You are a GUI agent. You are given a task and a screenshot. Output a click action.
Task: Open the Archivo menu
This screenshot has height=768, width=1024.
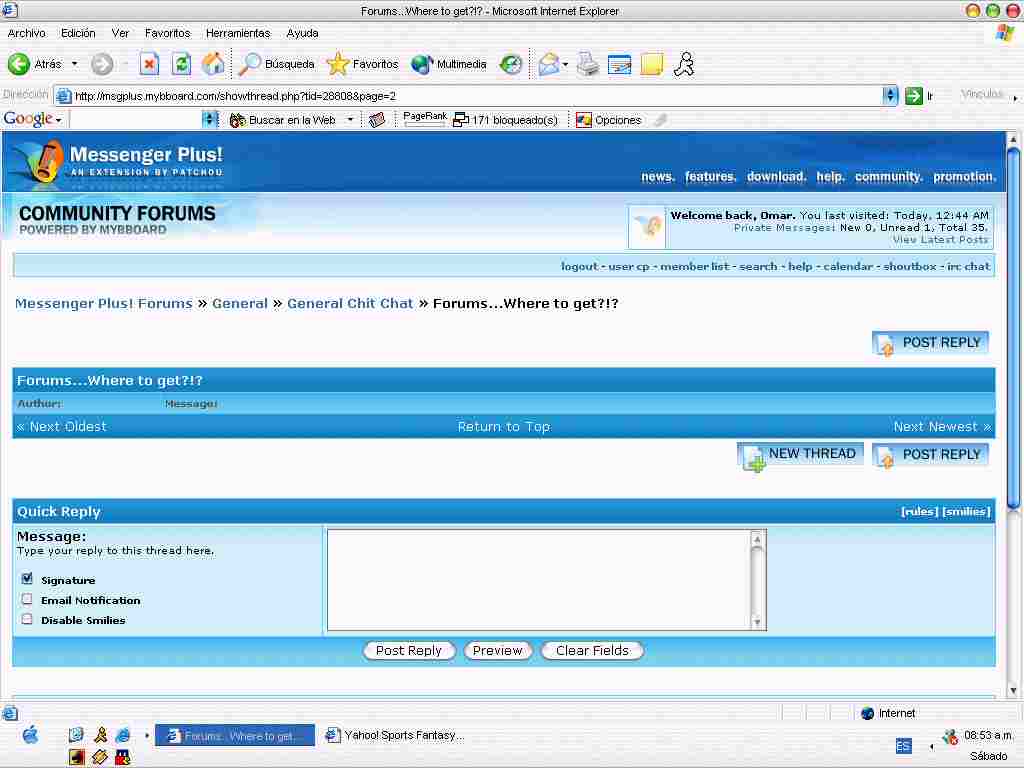27,33
